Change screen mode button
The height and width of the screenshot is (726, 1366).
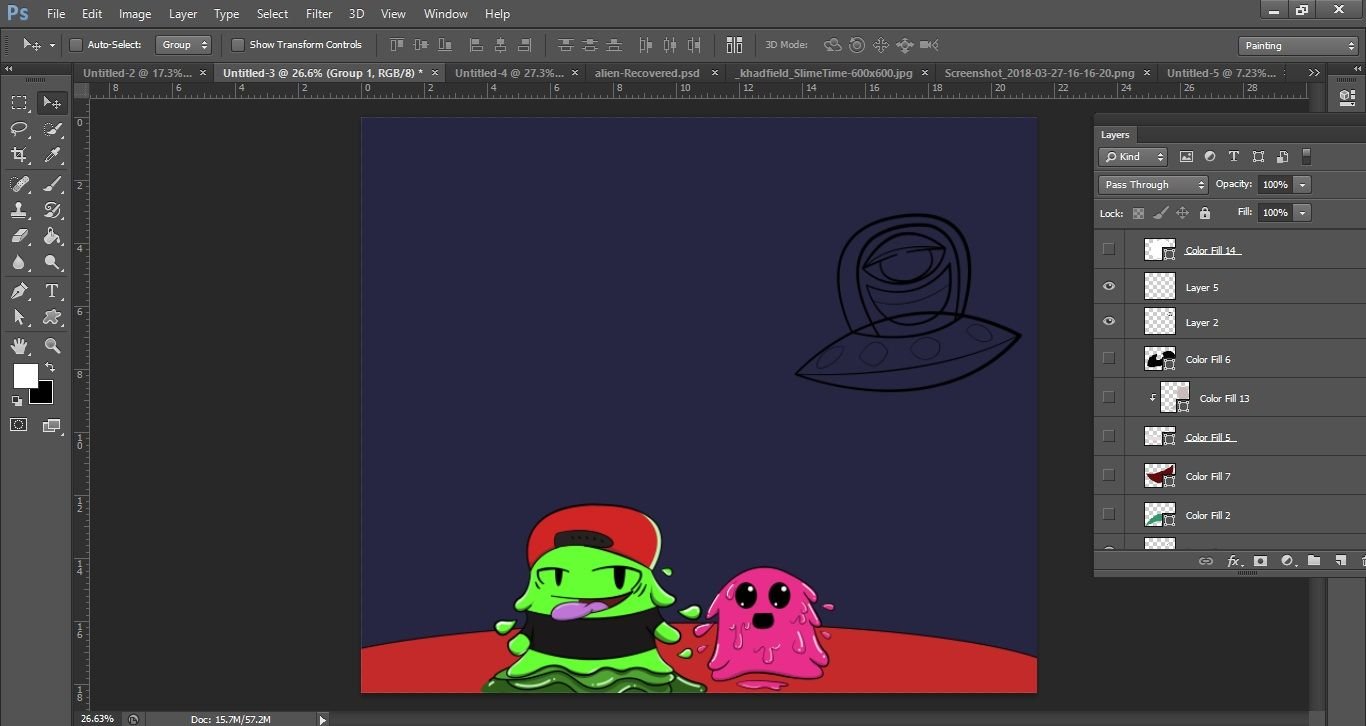point(52,425)
